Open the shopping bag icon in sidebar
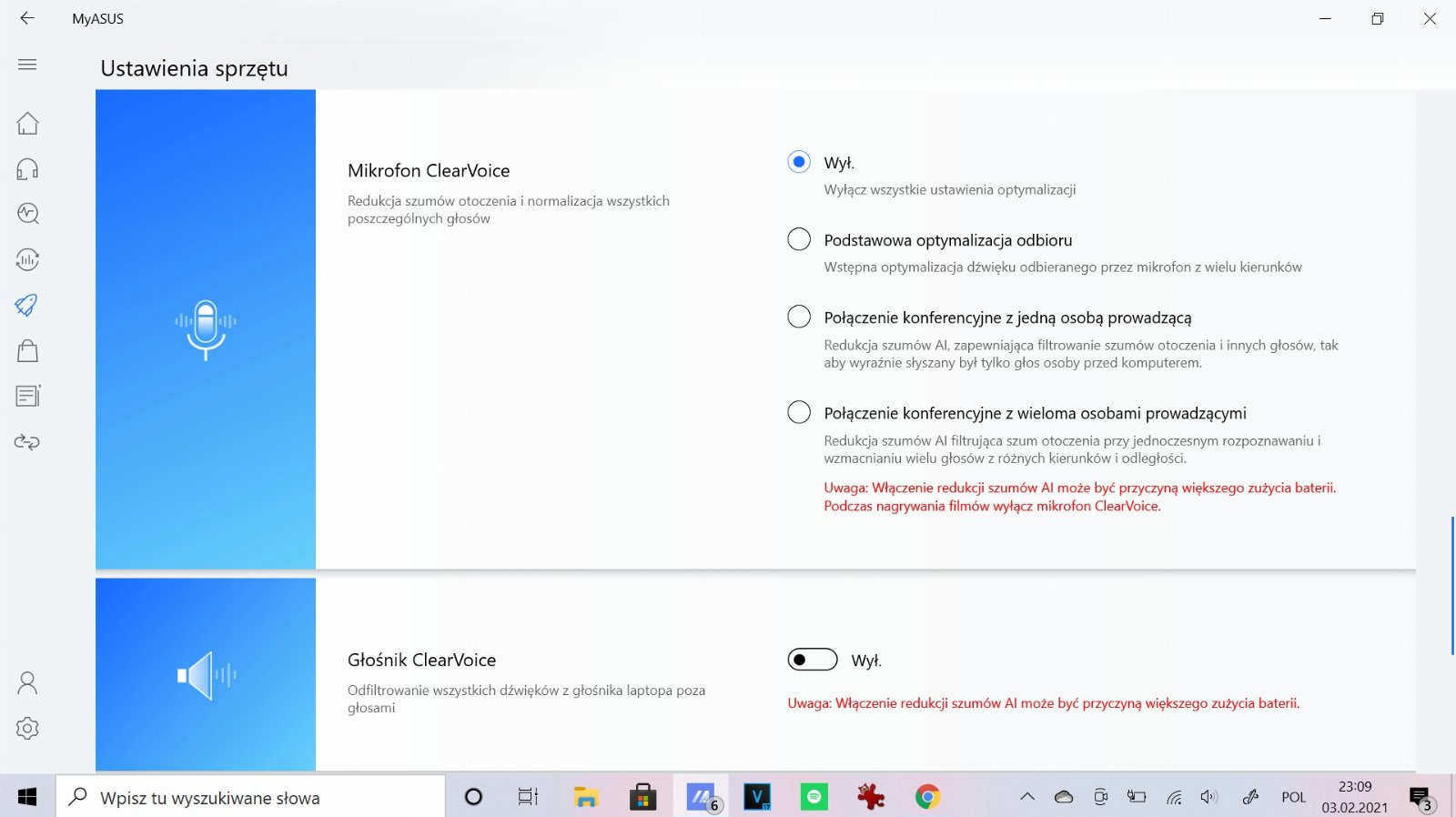This screenshot has height=817, width=1456. (27, 350)
